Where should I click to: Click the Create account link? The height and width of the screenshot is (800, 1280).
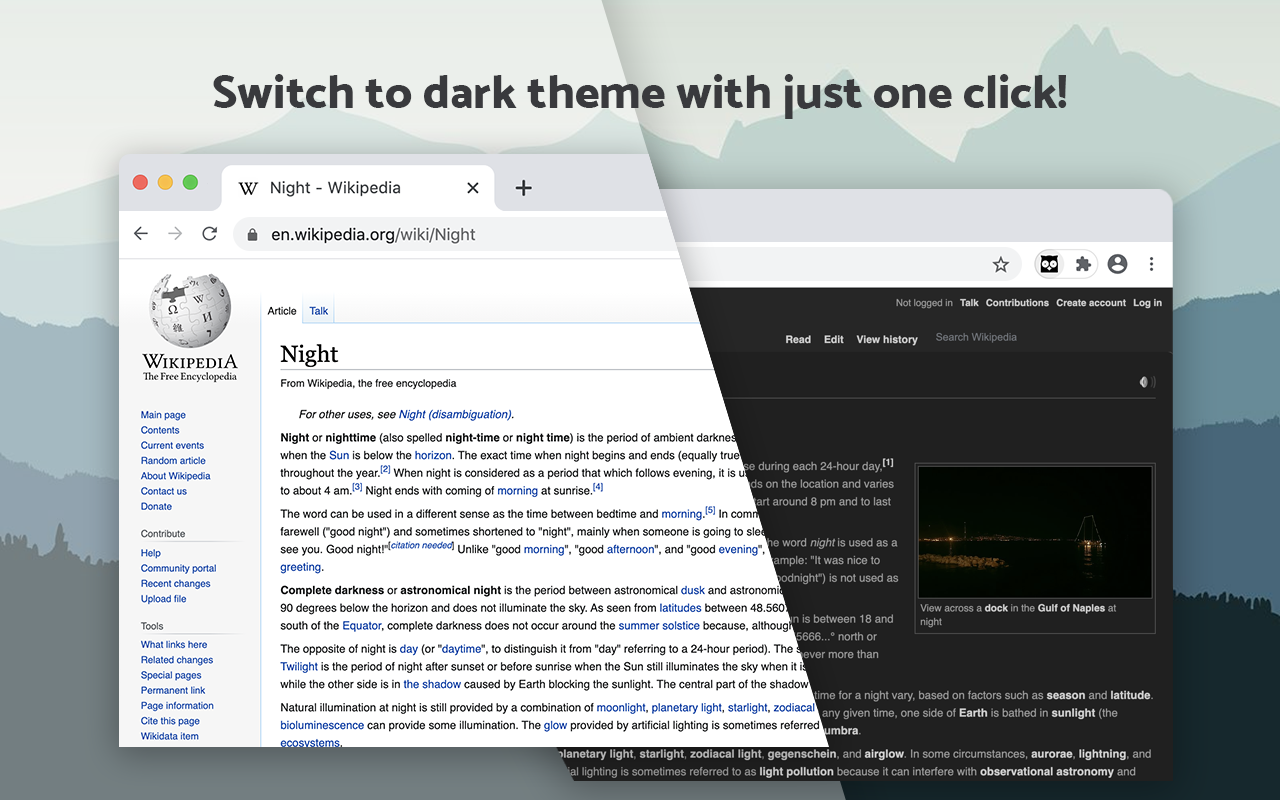tap(1091, 303)
